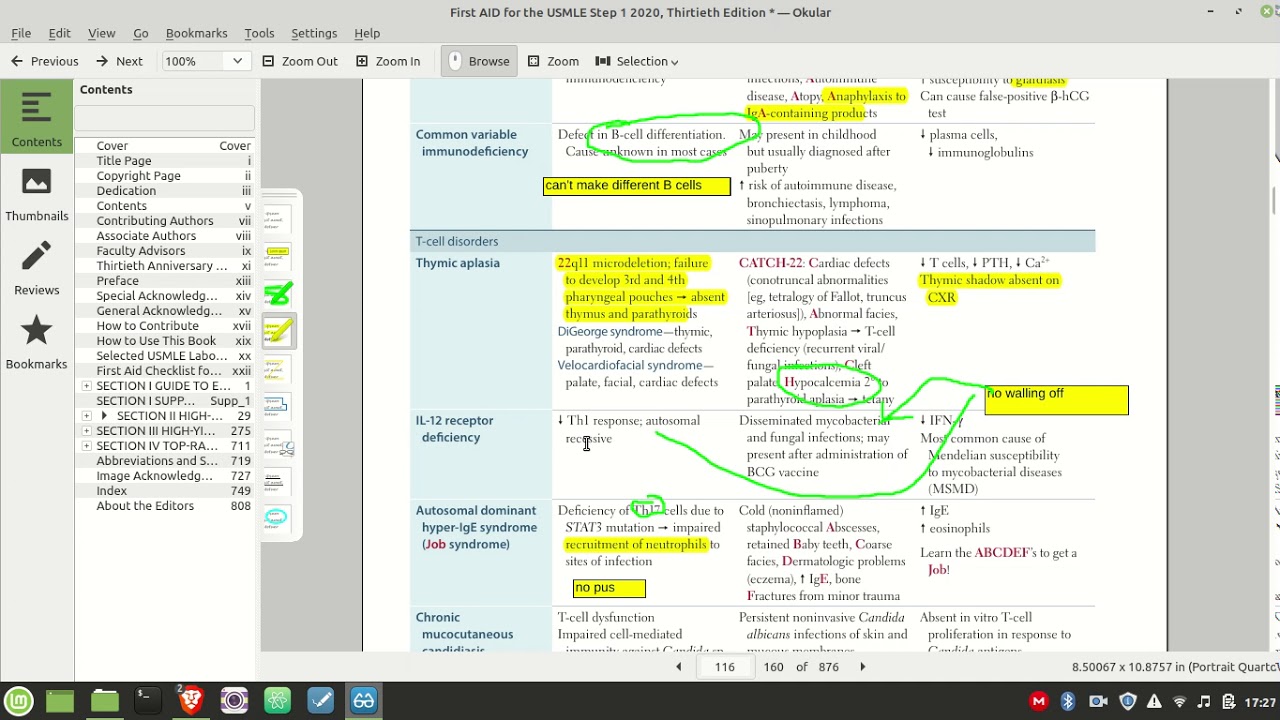Open the Brave browser from the taskbar
This screenshot has height=720, width=1280.
click(190, 701)
